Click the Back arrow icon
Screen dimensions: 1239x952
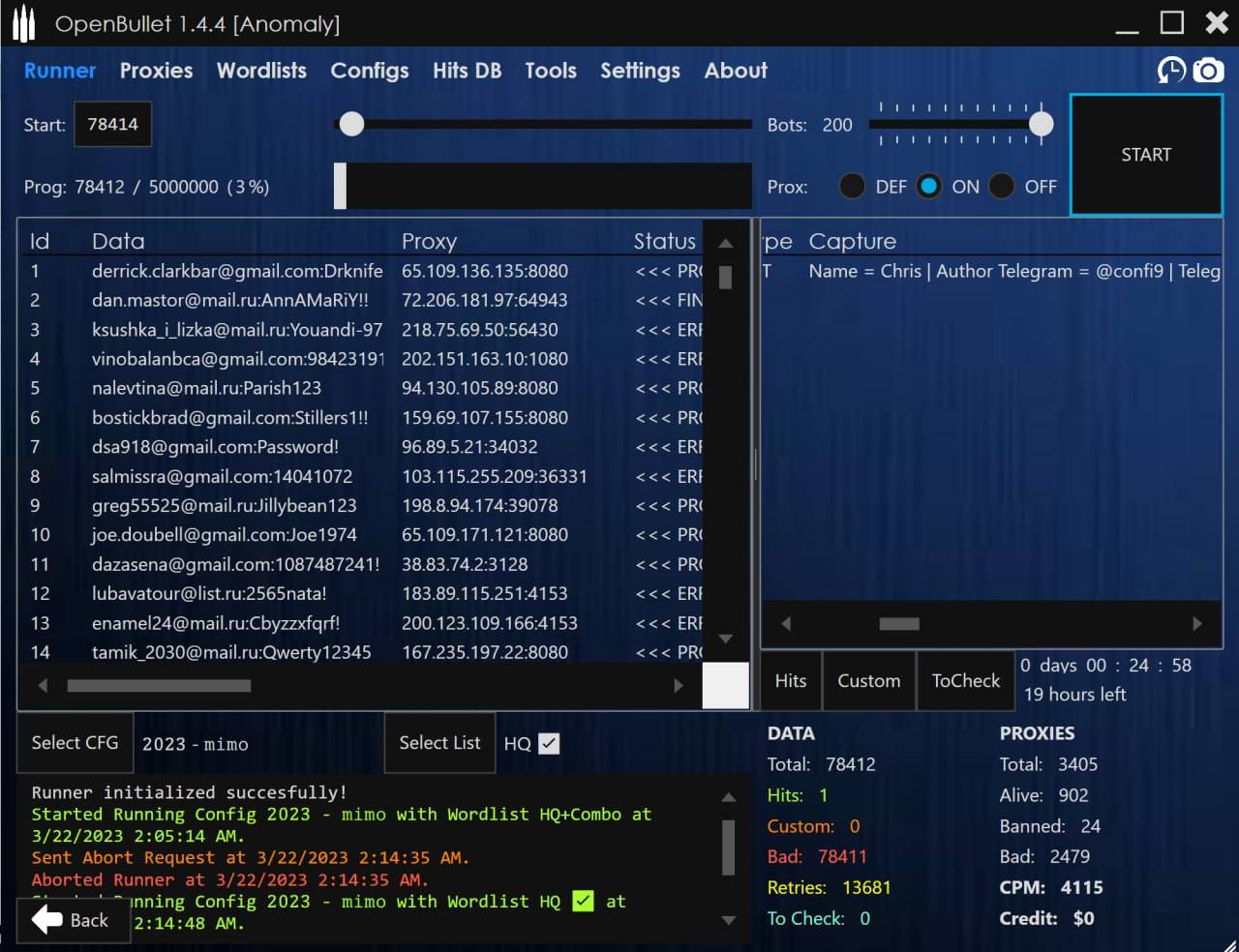coord(47,920)
